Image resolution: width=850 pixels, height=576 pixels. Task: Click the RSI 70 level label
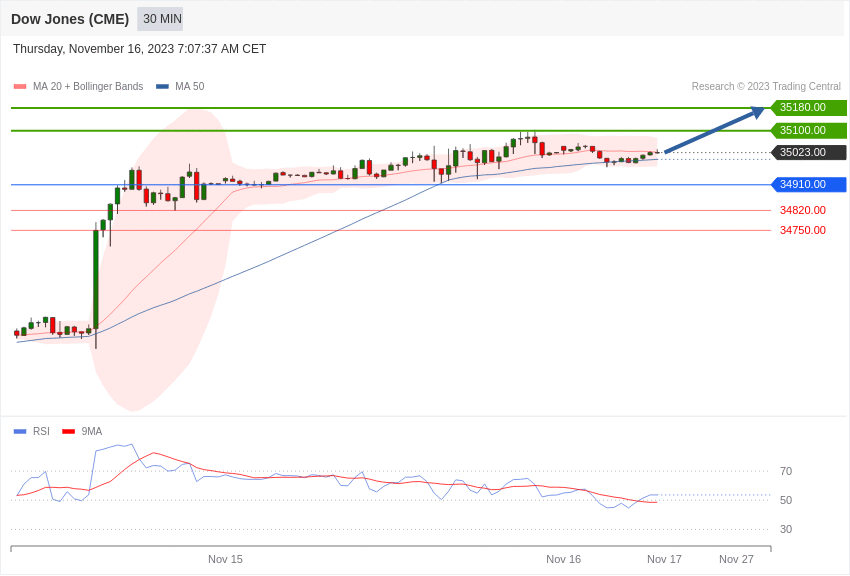(x=786, y=471)
